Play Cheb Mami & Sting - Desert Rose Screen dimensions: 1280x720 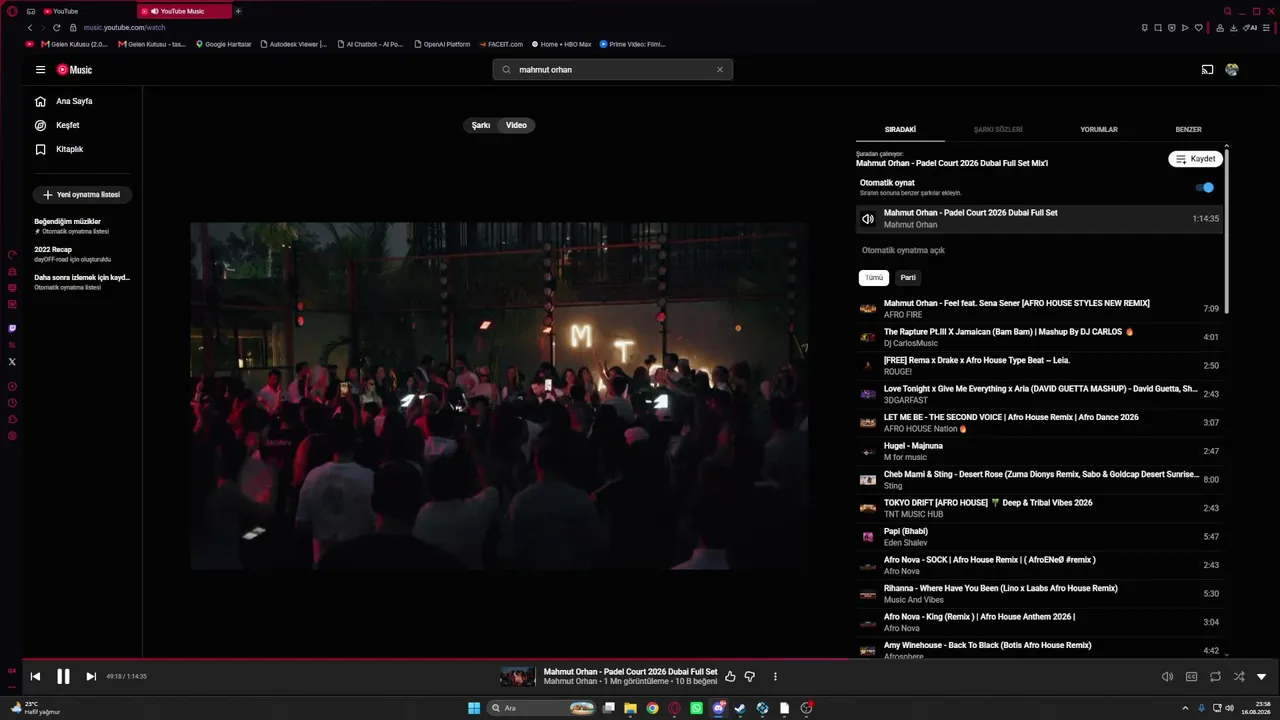(x=1040, y=480)
